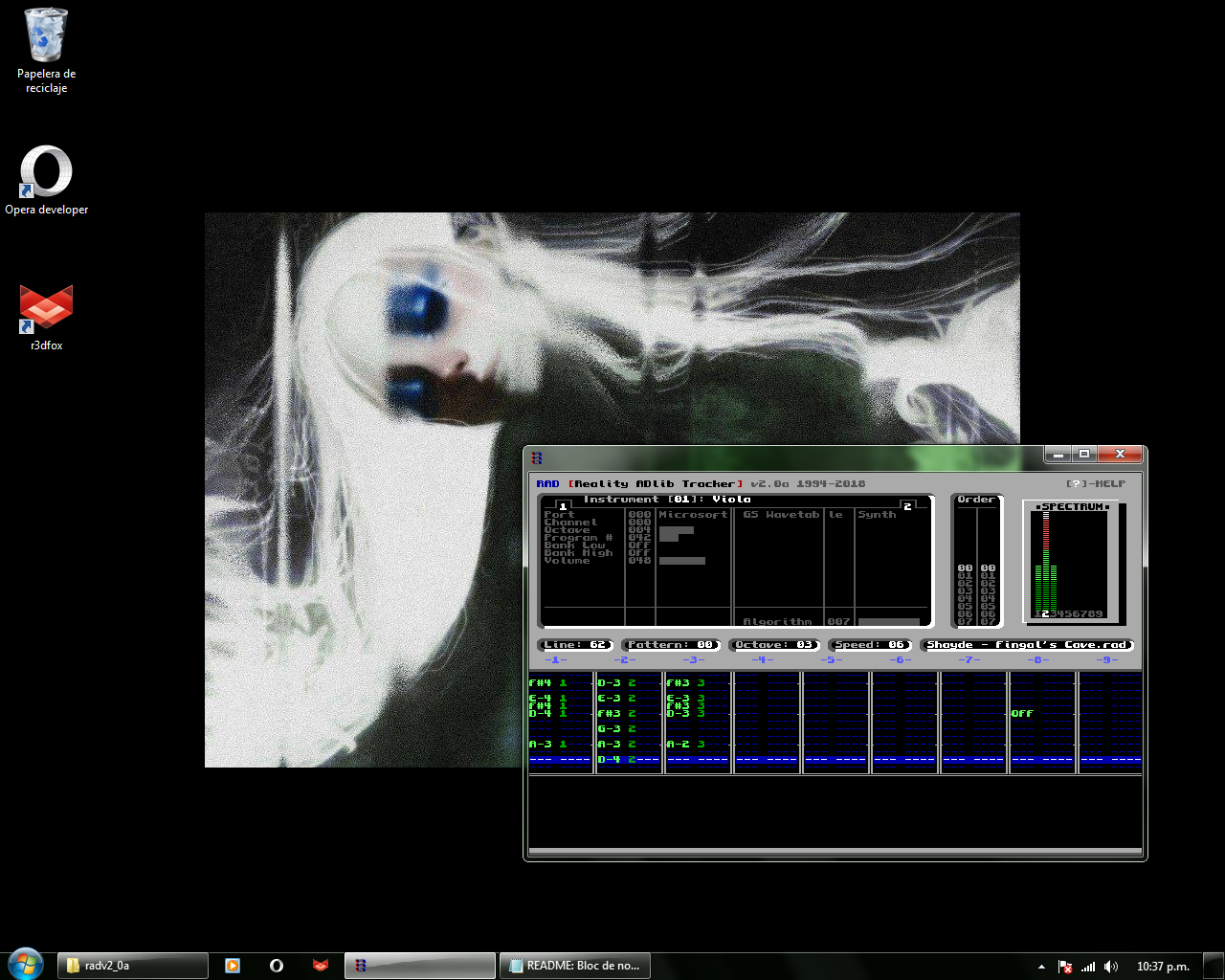Open the volume speaker tray icon
The height and width of the screenshot is (980, 1225).
pos(1111,967)
